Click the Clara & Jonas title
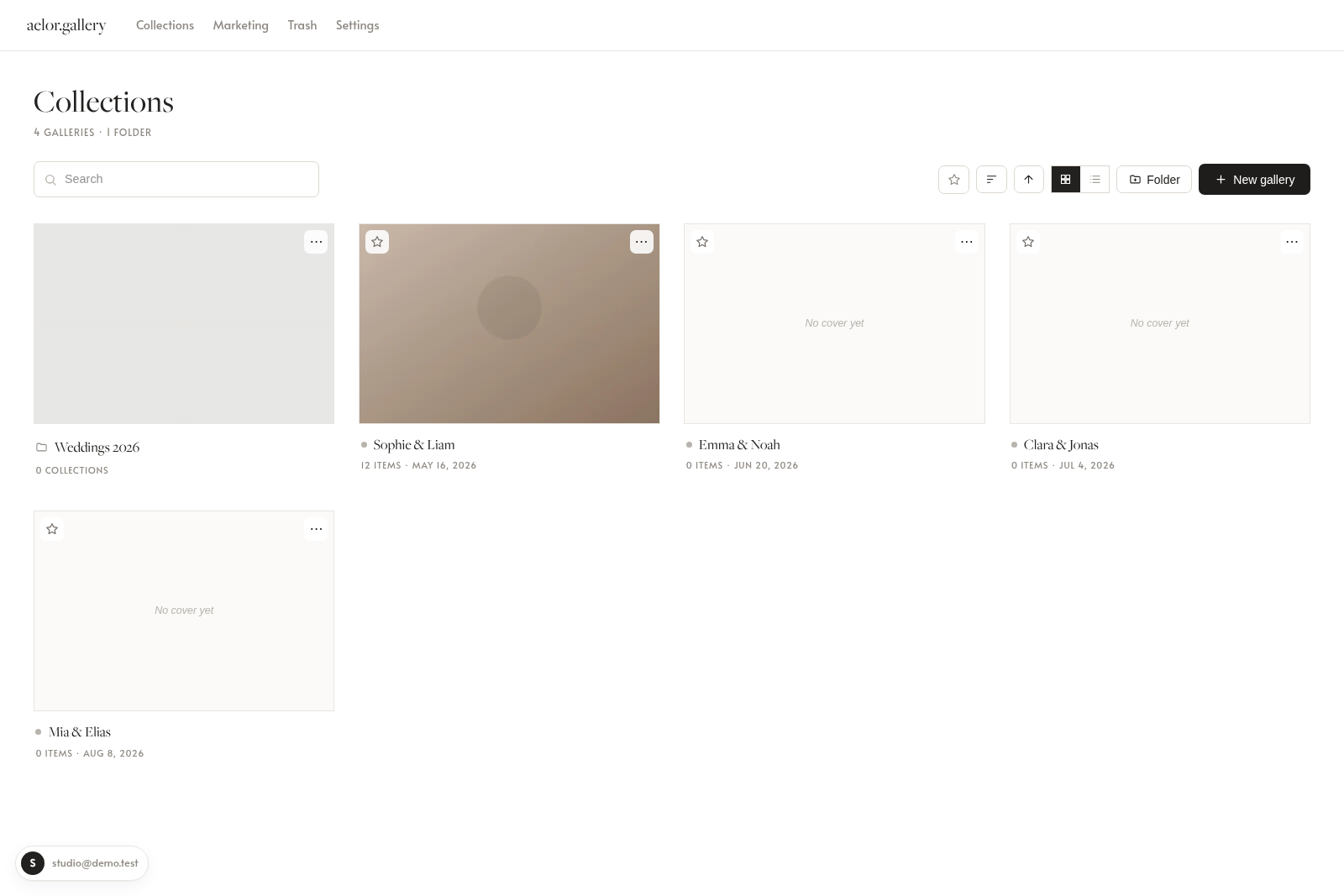1344x896 pixels. point(1061,444)
